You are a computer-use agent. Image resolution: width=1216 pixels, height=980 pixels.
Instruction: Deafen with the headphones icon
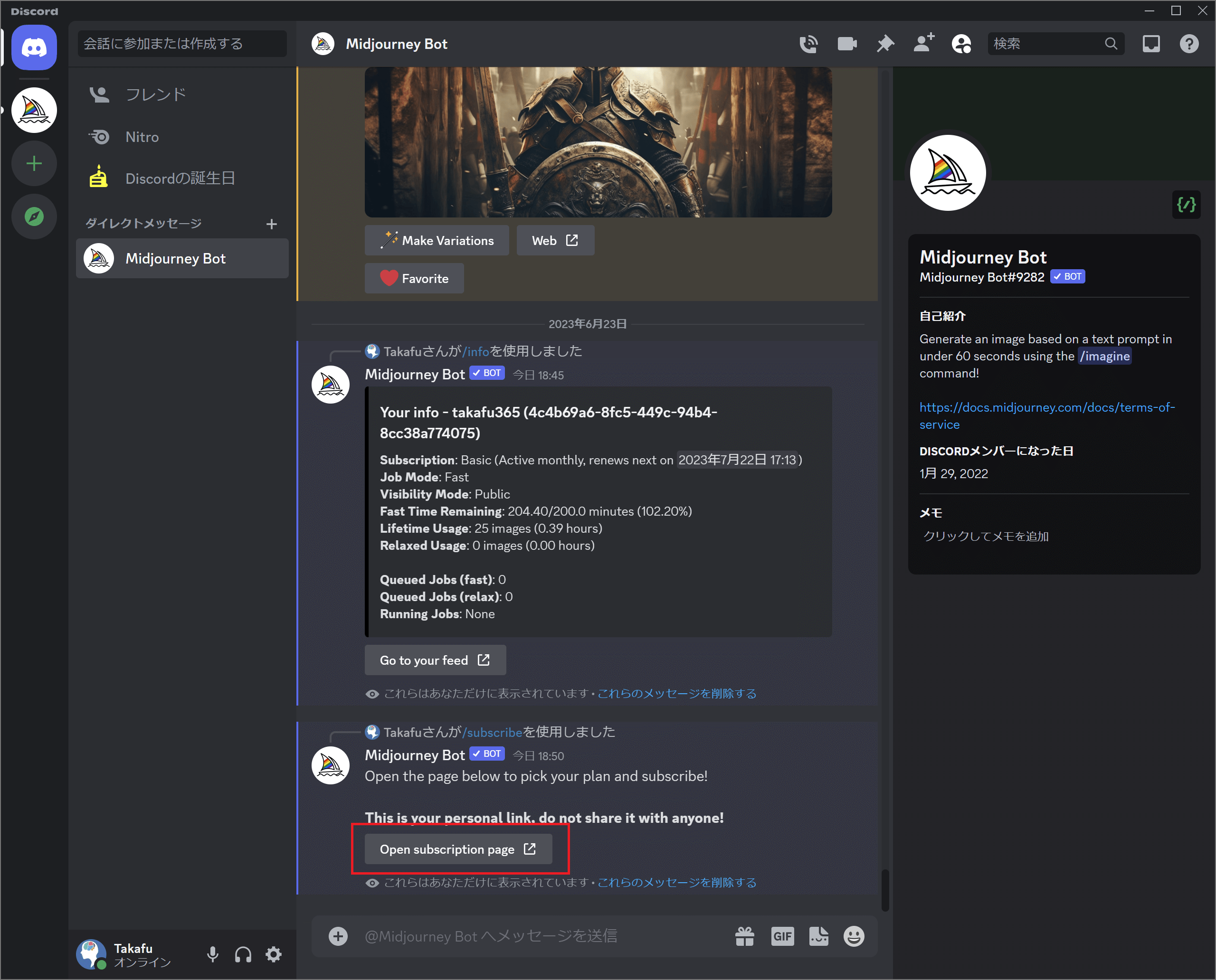243,954
